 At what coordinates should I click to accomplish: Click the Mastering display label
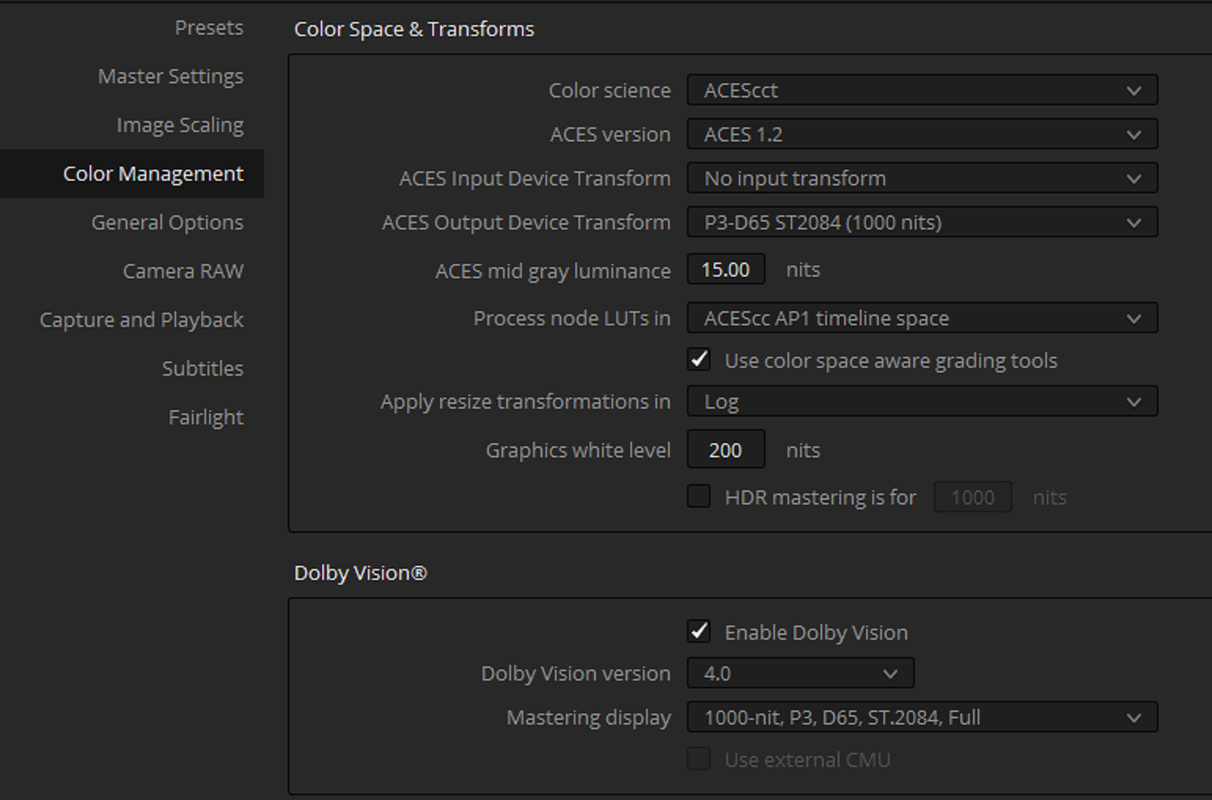click(x=588, y=718)
